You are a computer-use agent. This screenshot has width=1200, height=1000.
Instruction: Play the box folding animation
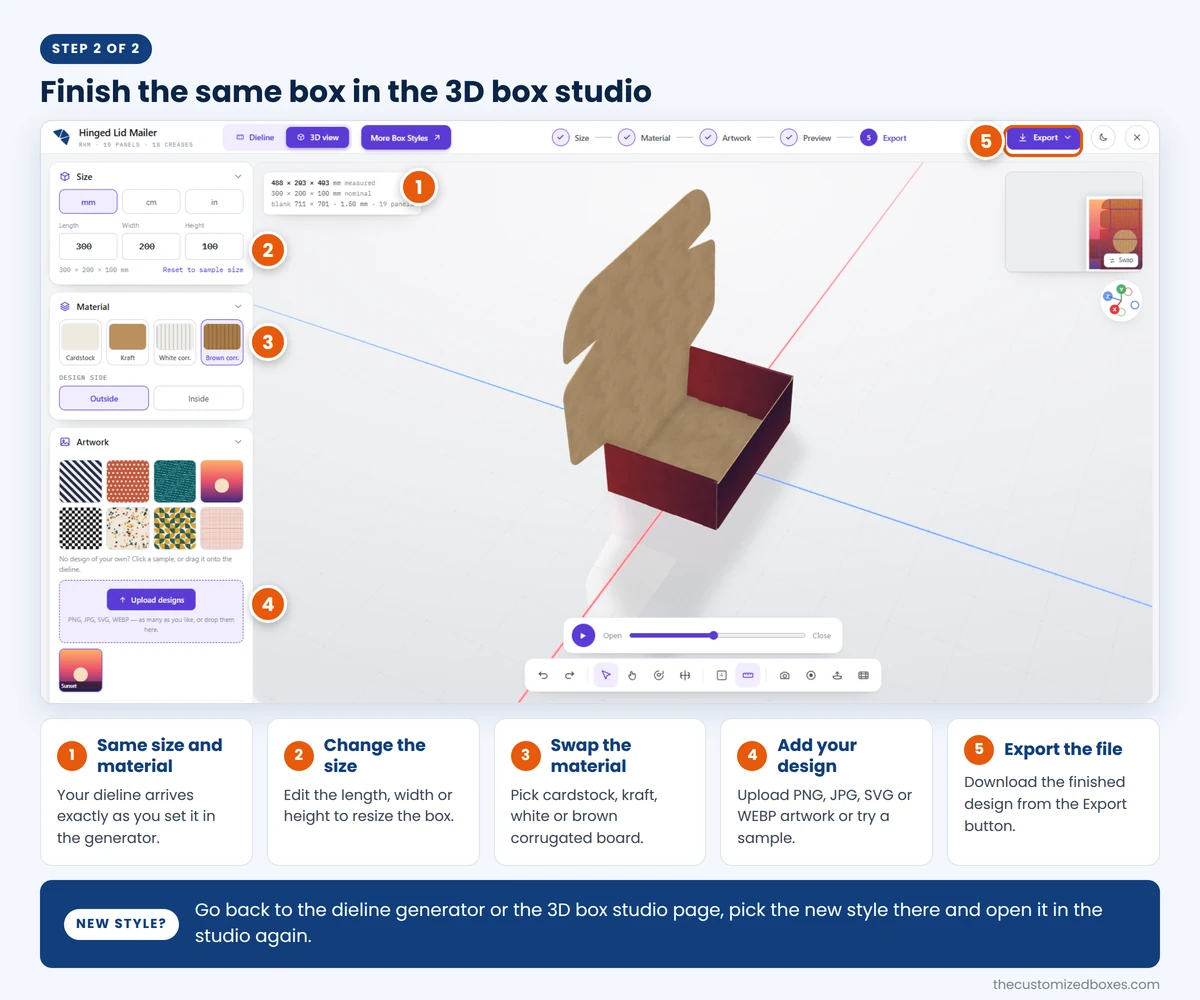pos(583,635)
